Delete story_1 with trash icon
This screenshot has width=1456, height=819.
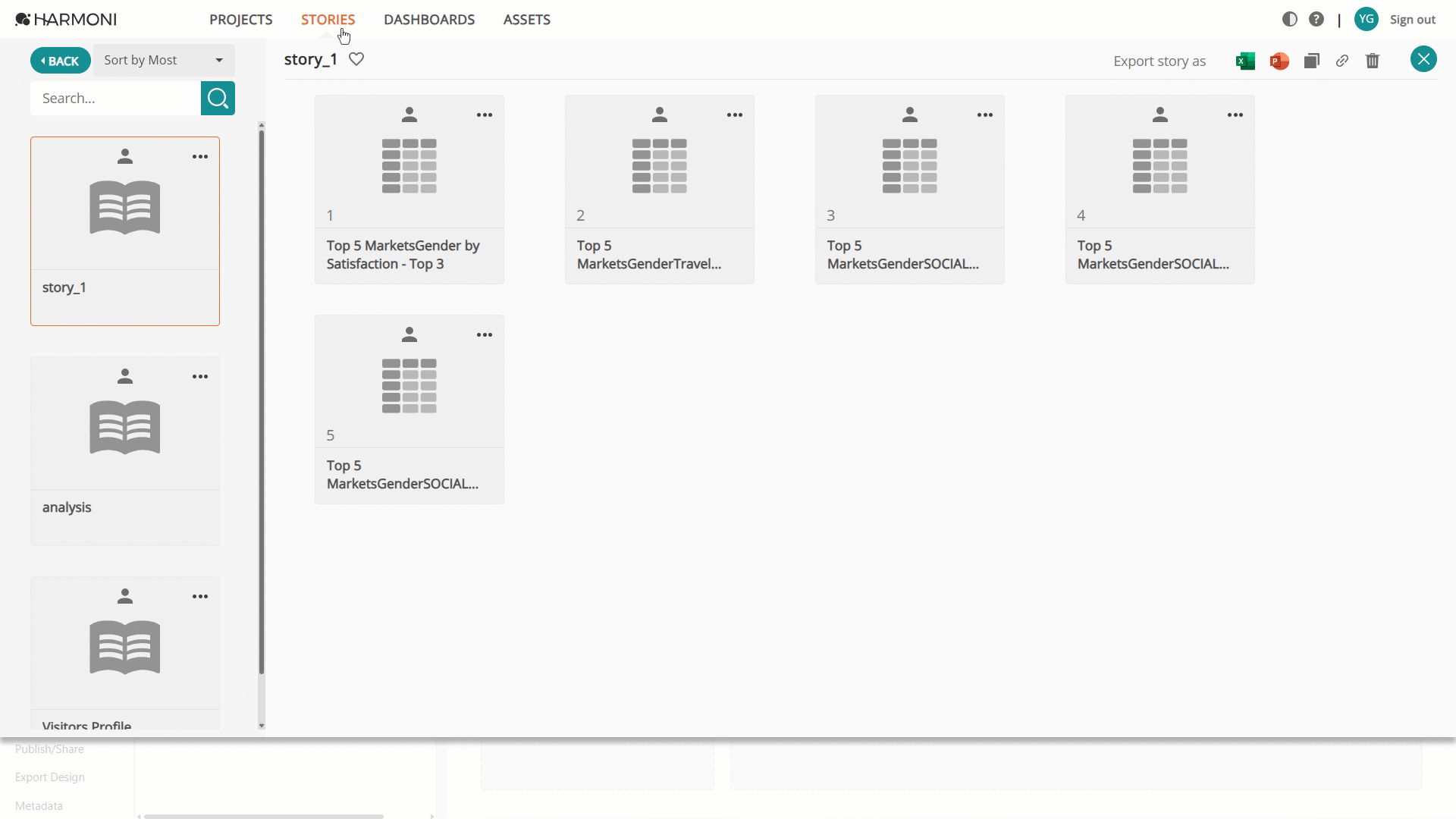pyautogui.click(x=1373, y=61)
